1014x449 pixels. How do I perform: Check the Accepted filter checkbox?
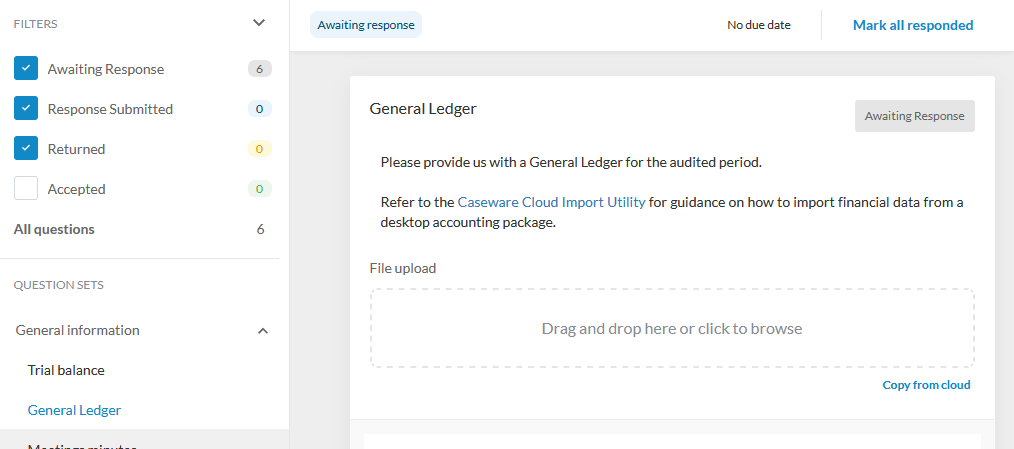point(26,188)
